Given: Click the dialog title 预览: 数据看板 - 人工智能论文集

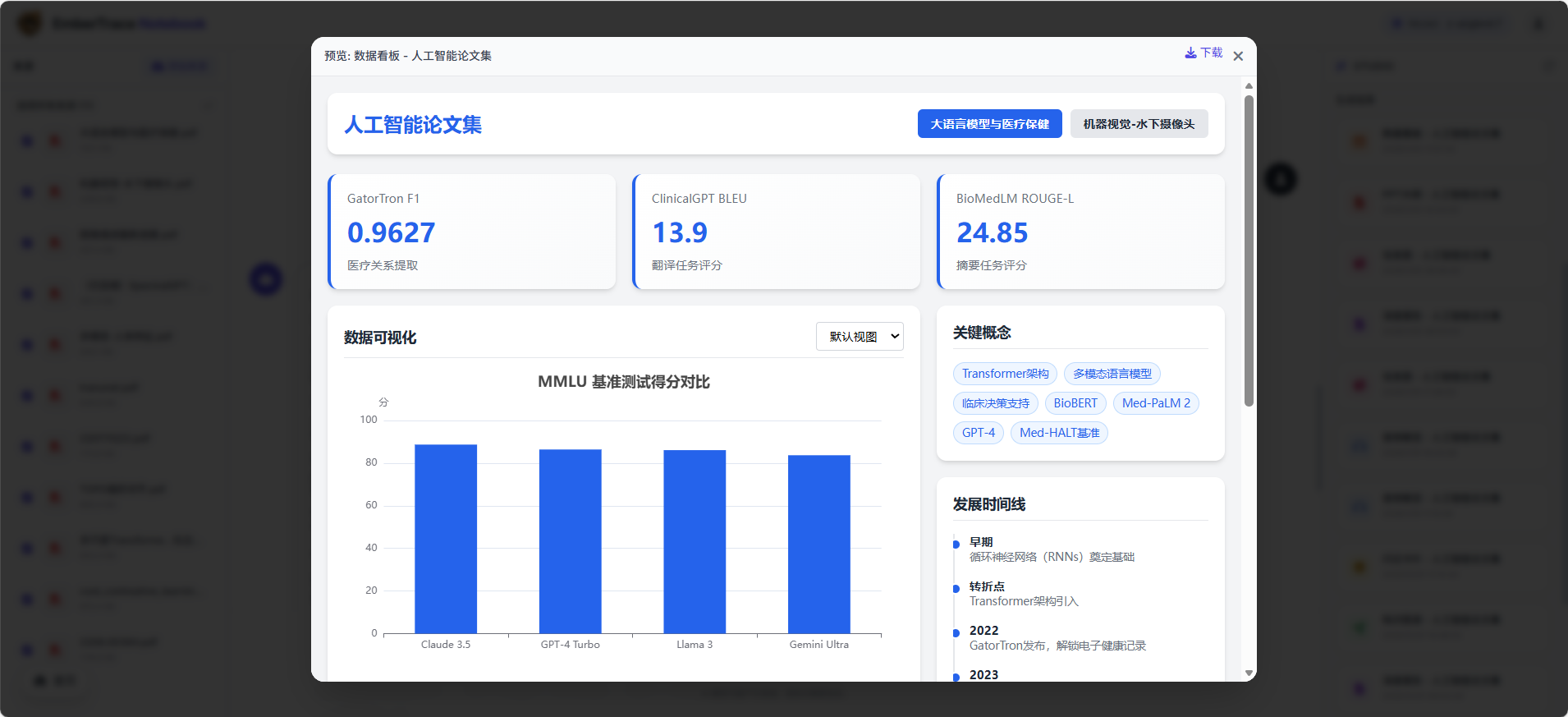Looking at the screenshot, I should pyautogui.click(x=408, y=56).
